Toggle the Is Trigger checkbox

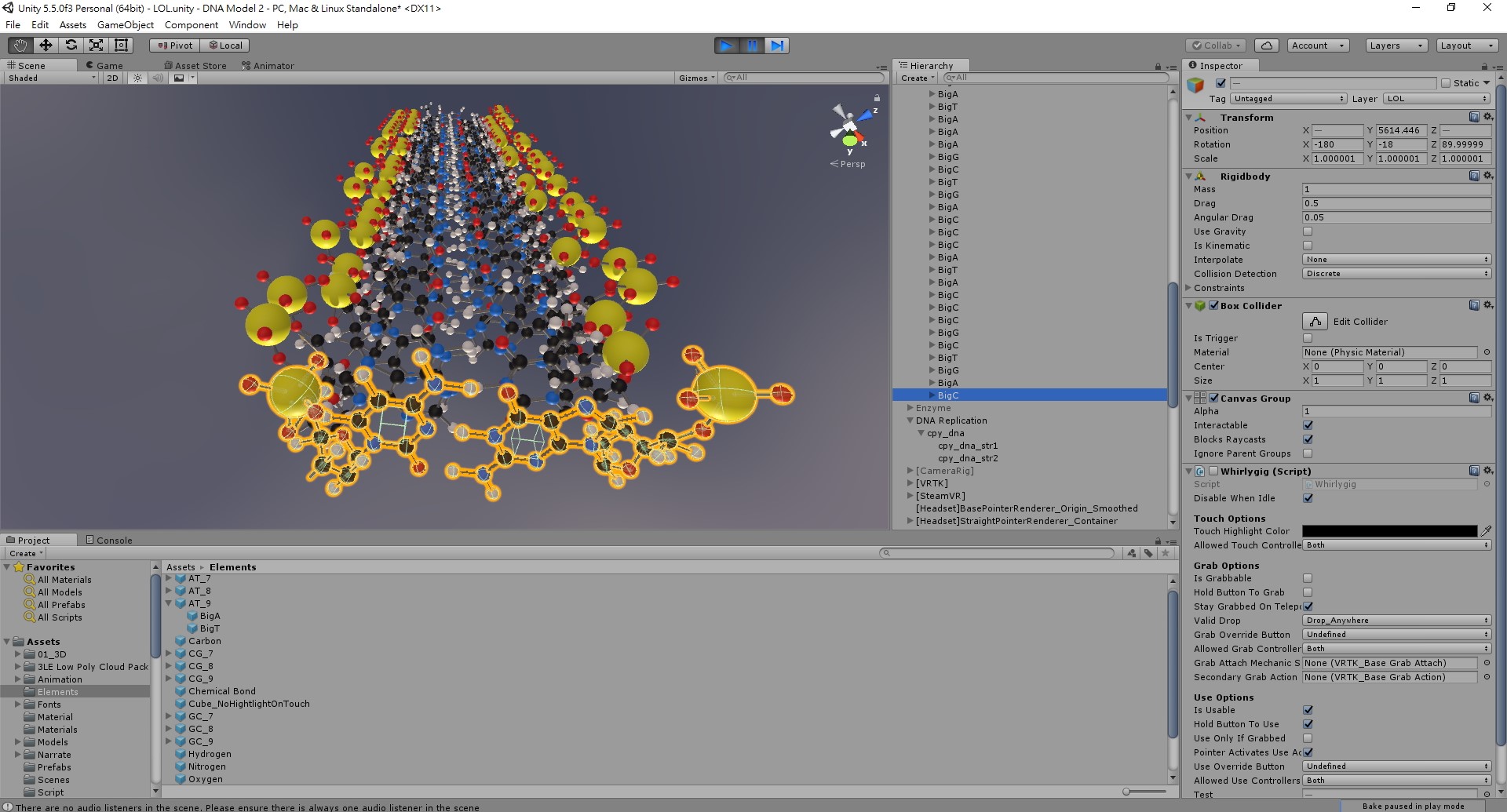[1308, 338]
